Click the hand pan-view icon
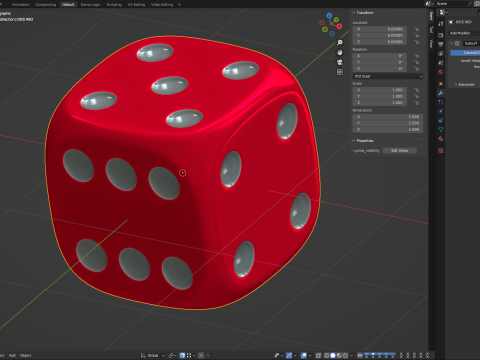This screenshot has height=360, width=480. 340,52
